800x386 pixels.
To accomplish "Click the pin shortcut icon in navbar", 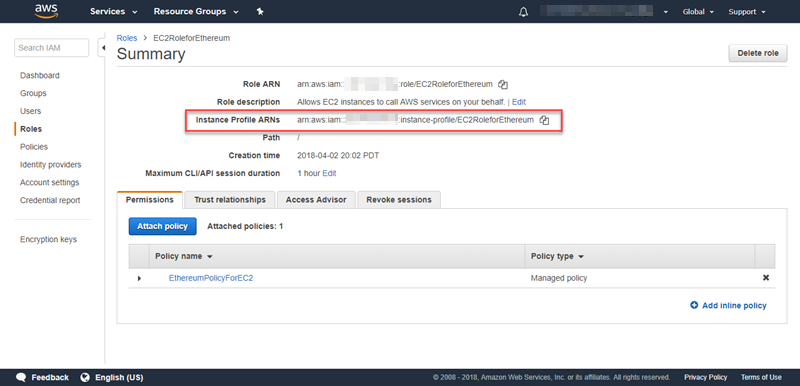I will pyautogui.click(x=260, y=12).
